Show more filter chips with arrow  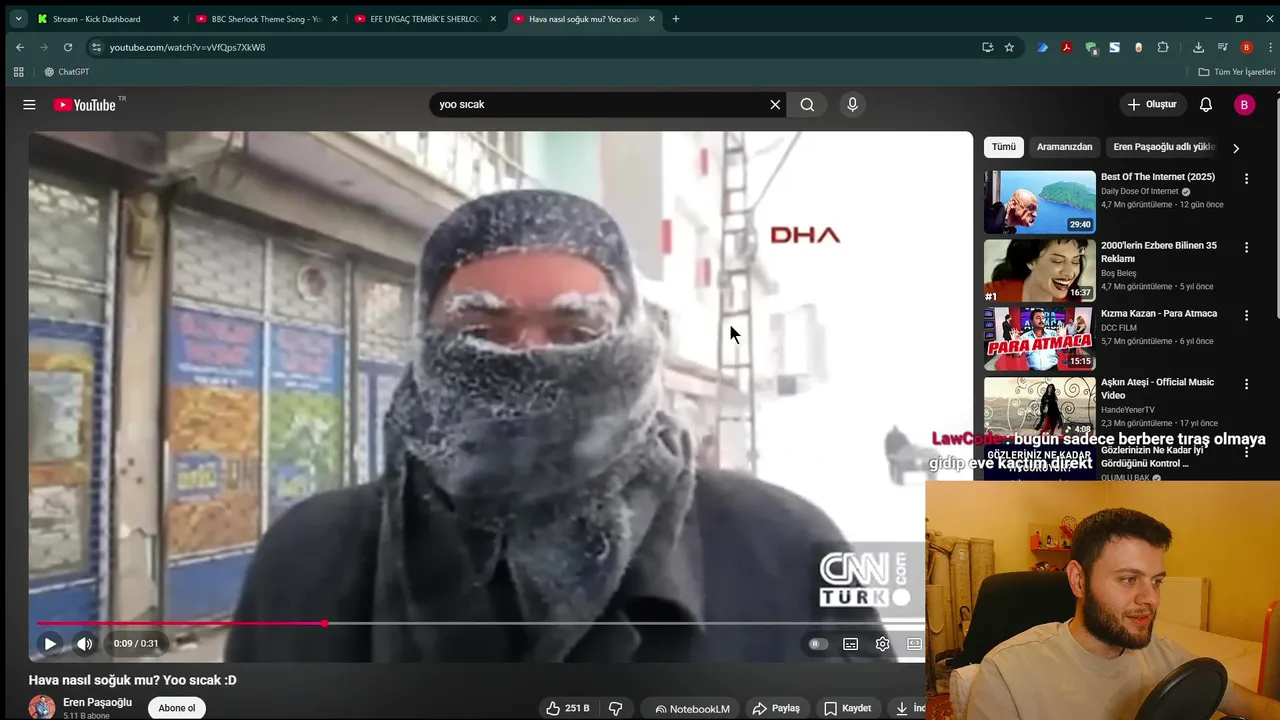pos(1236,148)
